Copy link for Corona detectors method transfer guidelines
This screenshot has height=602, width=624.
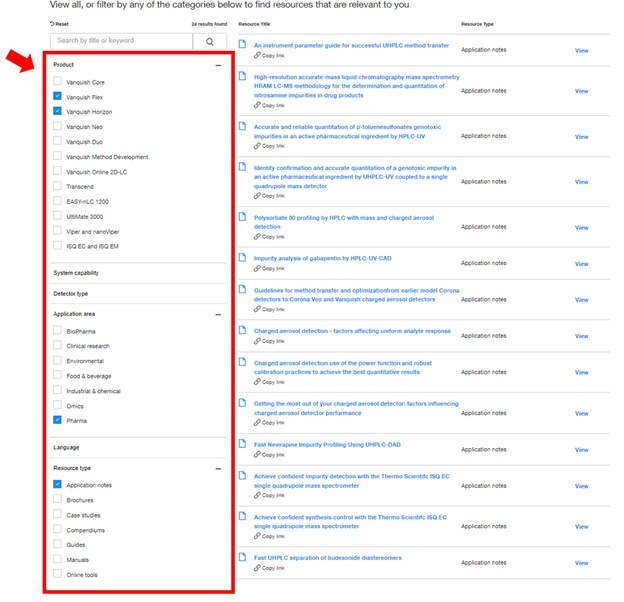point(269,309)
